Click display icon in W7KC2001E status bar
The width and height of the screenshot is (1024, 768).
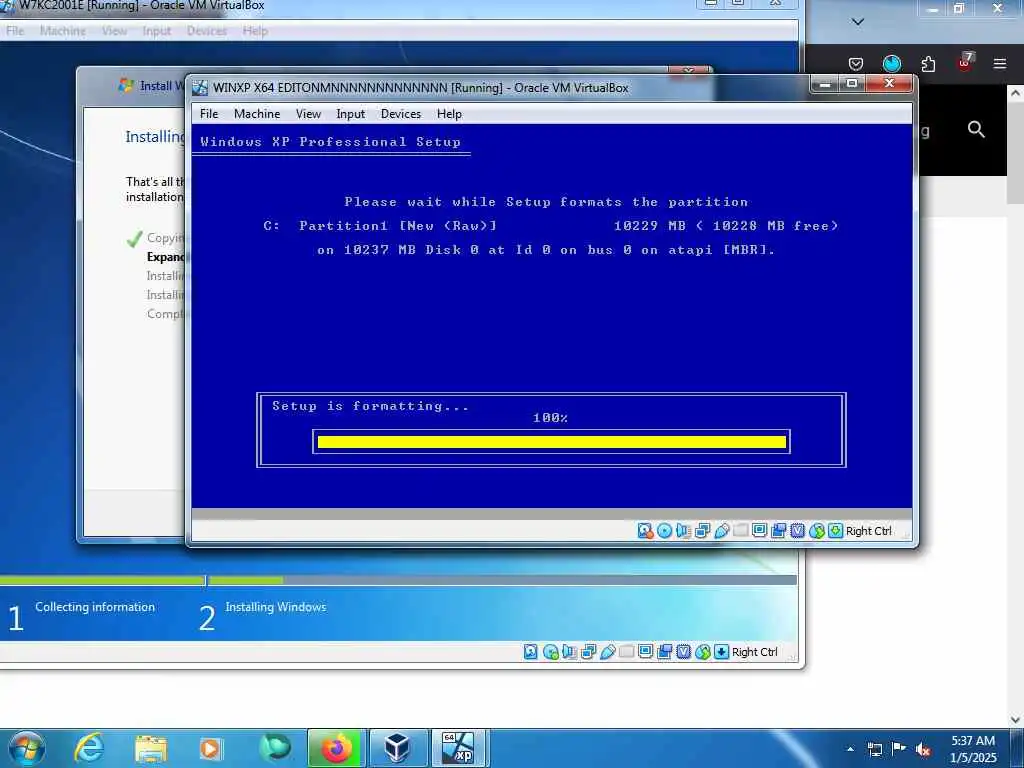coord(645,651)
